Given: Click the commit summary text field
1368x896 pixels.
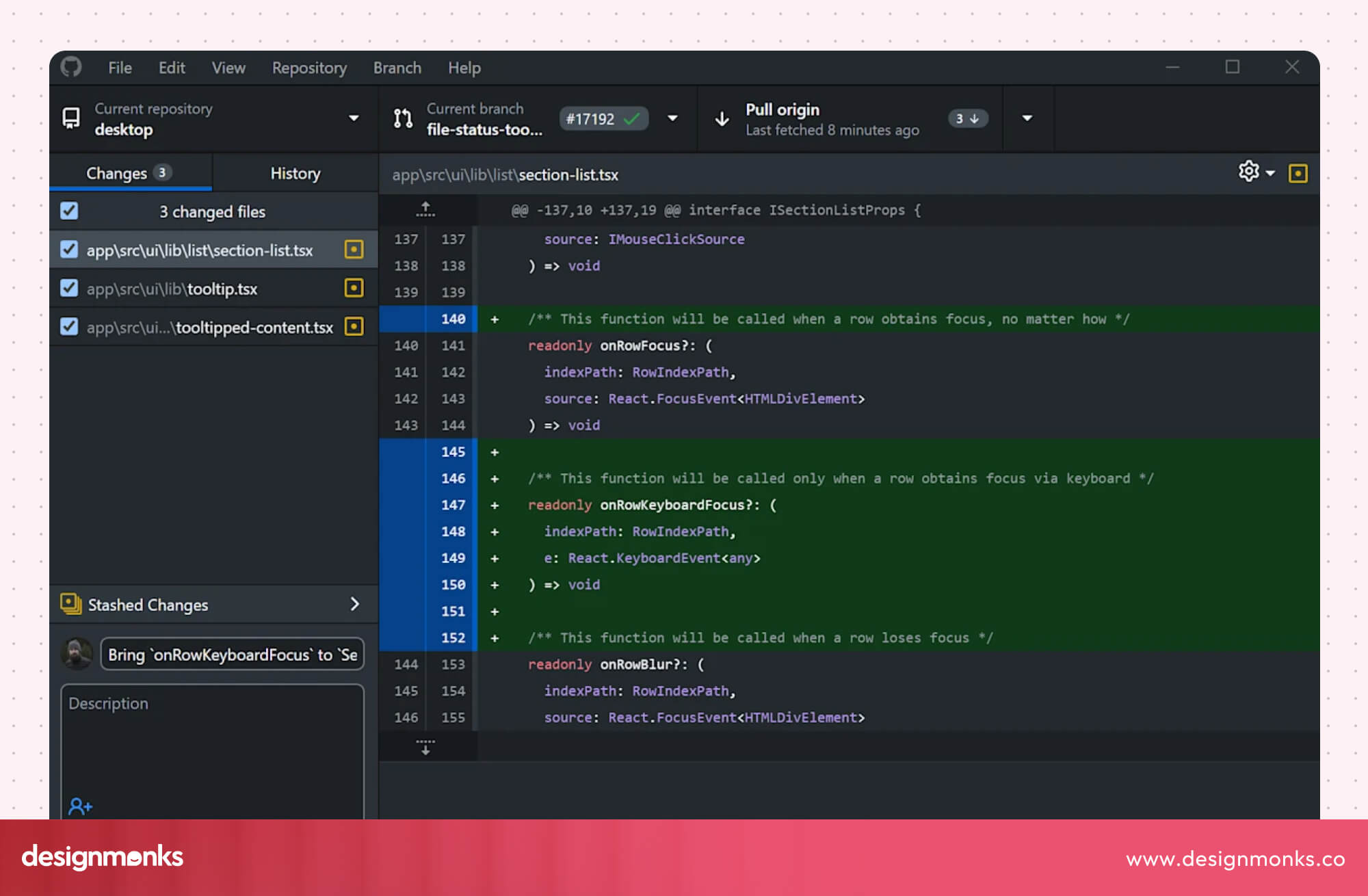Looking at the screenshot, I should click(232, 655).
